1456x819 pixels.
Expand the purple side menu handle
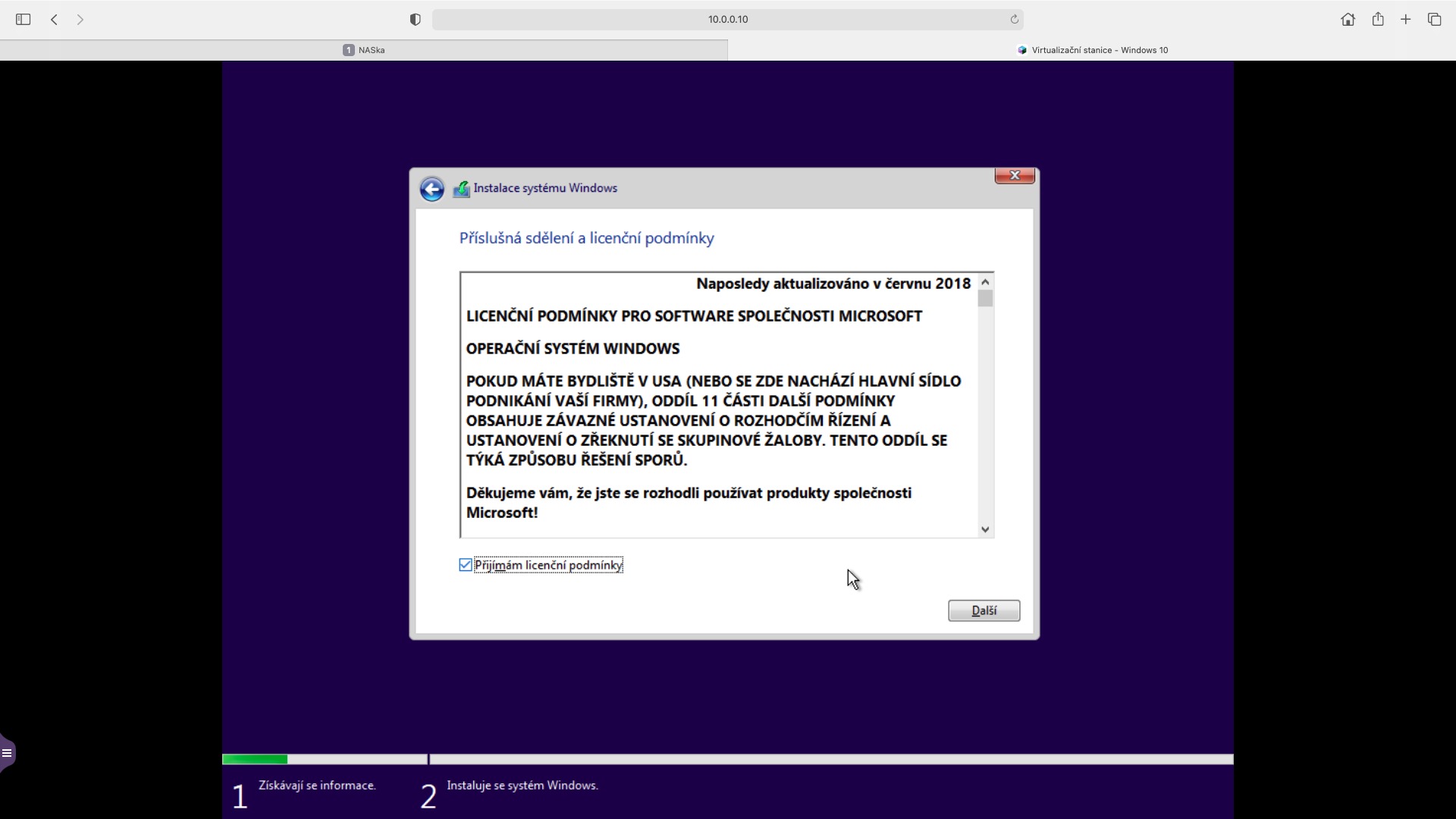click(7, 753)
